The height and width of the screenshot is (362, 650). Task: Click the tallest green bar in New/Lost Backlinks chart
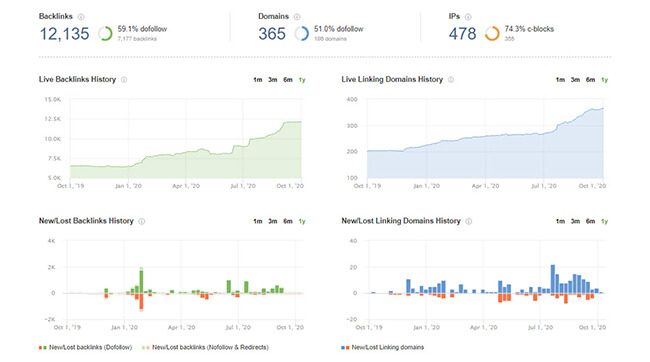141,281
